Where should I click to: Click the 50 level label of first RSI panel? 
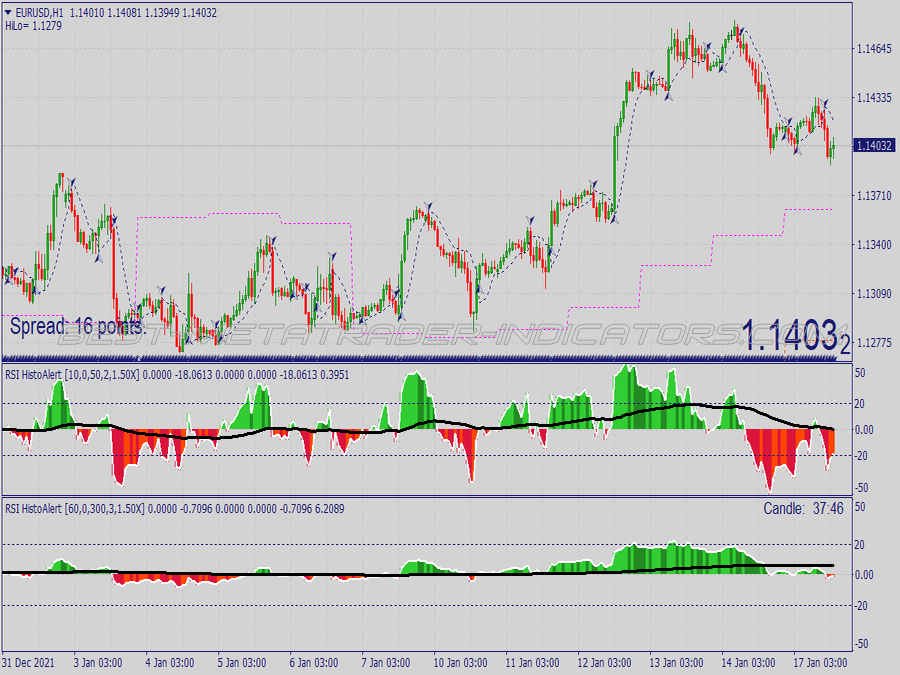860,373
